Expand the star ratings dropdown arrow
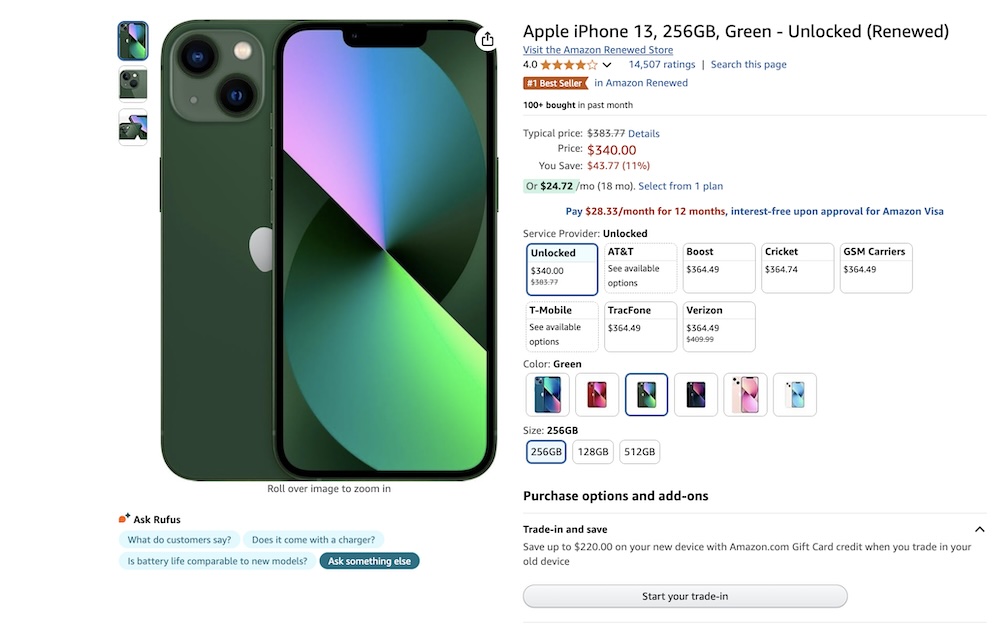1000x625 pixels. click(x=607, y=65)
